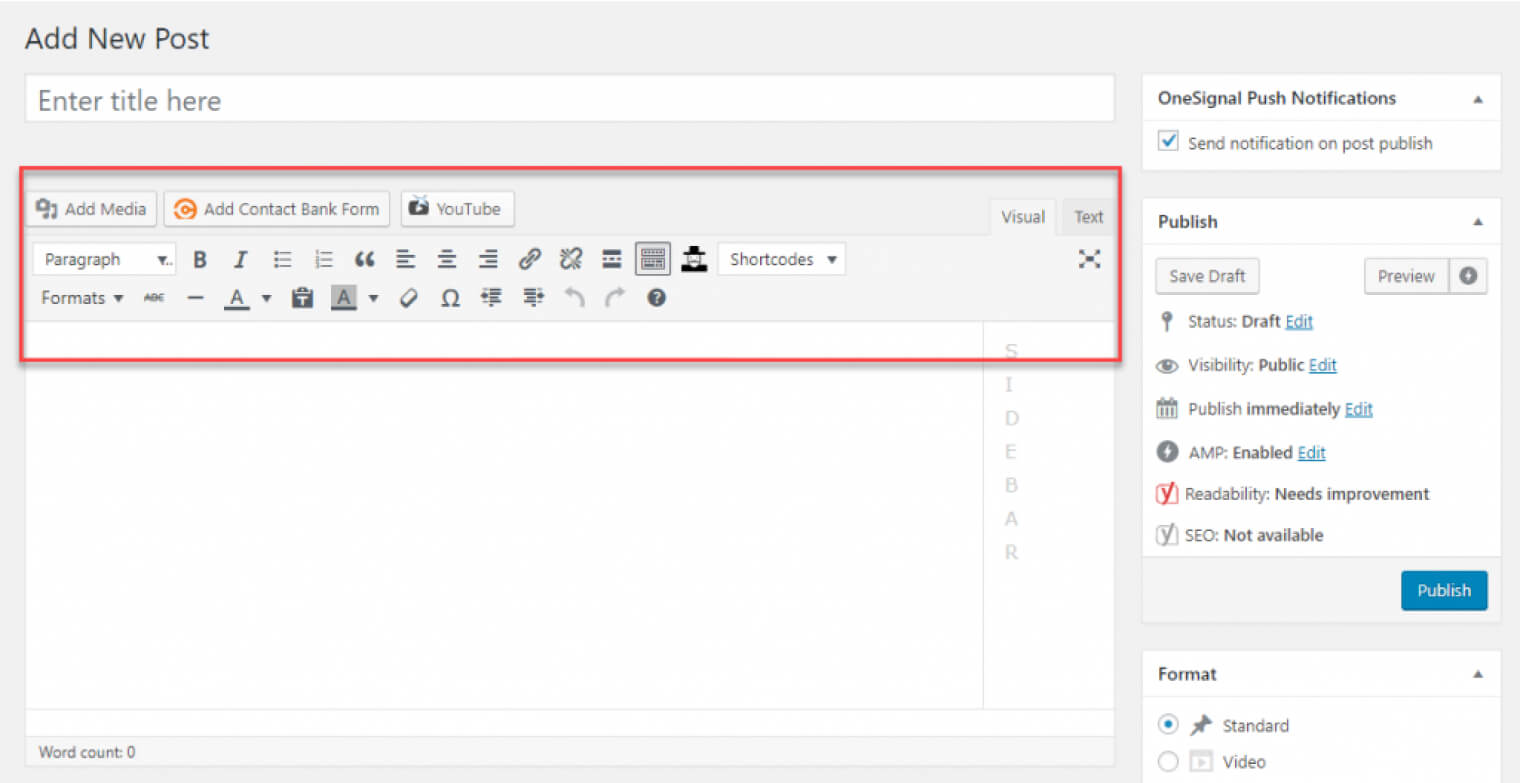1520x783 pixels.
Task: Paste as text clipboard icon
Action: (x=302, y=298)
